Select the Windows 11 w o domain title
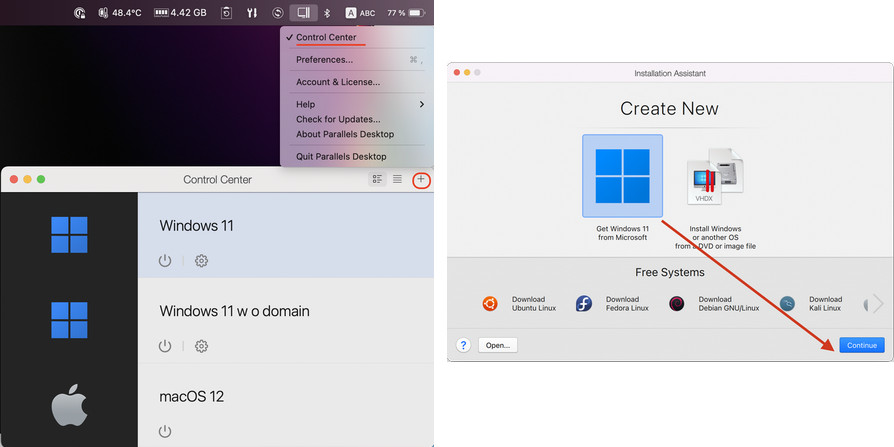Image resolution: width=894 pixels, height=447 pixels. [x=234, y=311]
